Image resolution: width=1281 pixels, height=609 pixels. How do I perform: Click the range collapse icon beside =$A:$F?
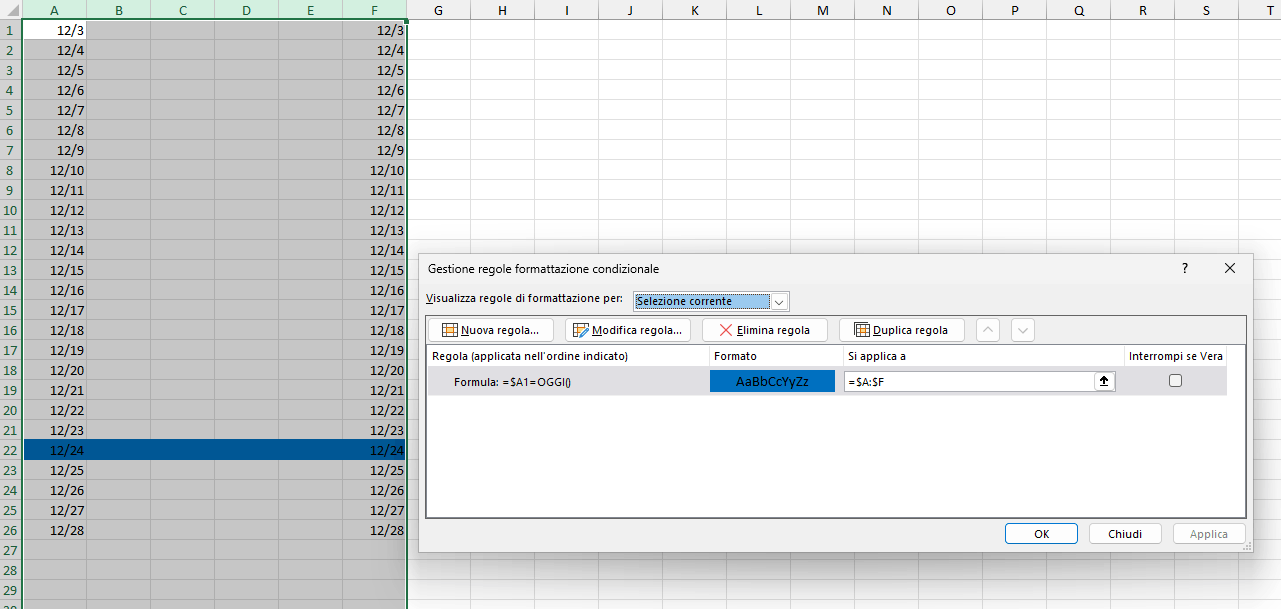(x=1105, y=381)
